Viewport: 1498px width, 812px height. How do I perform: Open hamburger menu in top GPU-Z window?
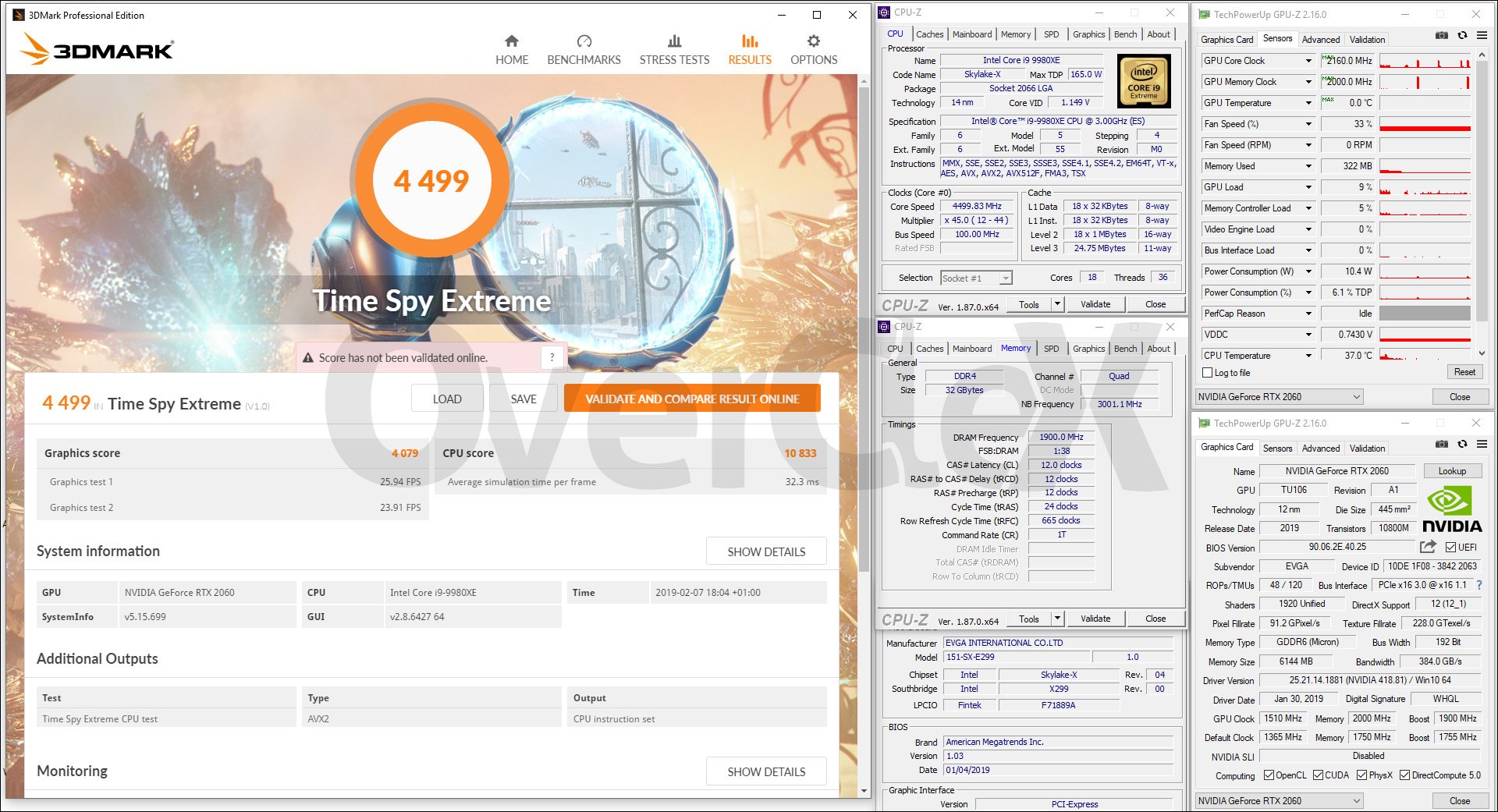point(1482,35)
